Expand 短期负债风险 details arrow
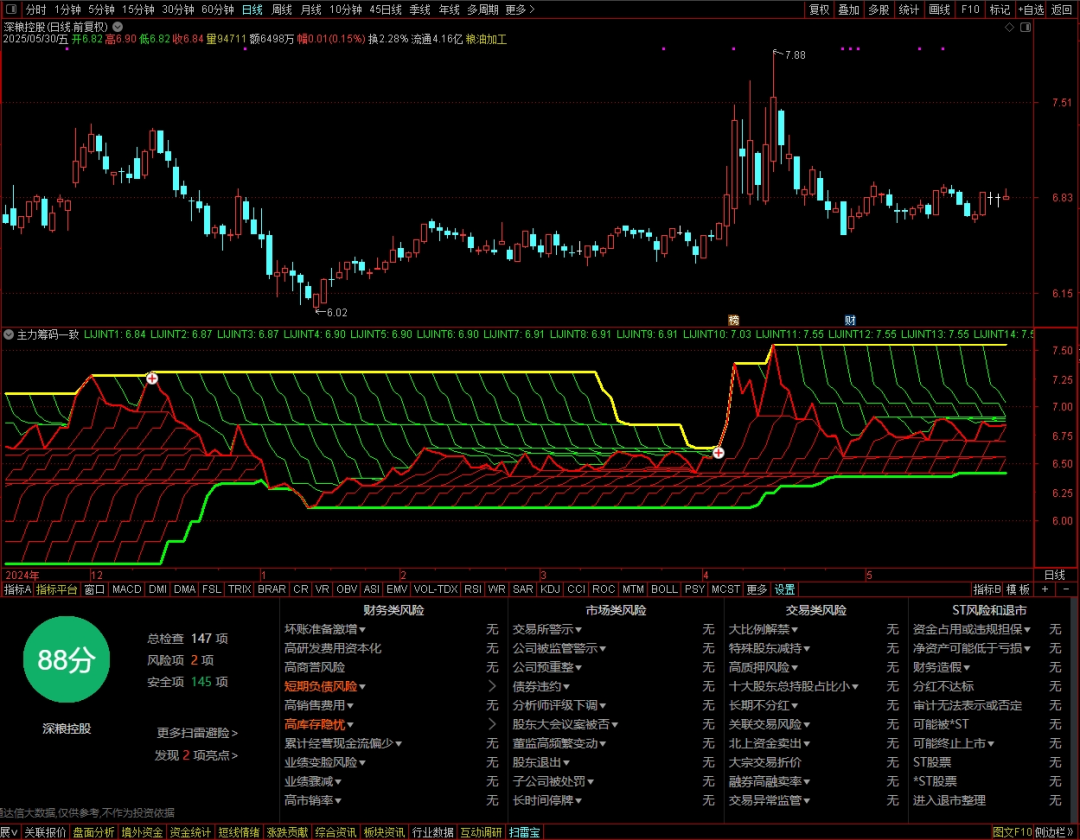 click(x=492, y=686)
